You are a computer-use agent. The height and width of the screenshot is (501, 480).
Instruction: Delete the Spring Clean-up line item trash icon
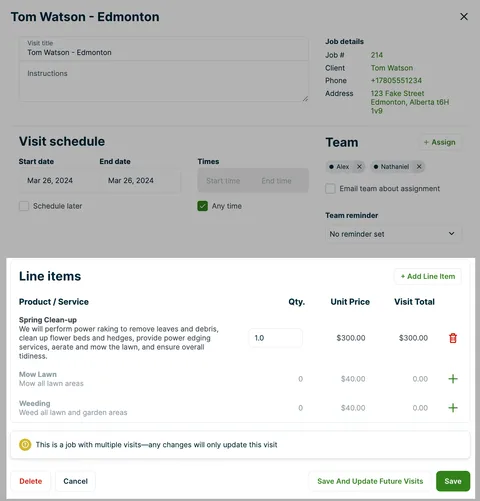pos(453,338)
